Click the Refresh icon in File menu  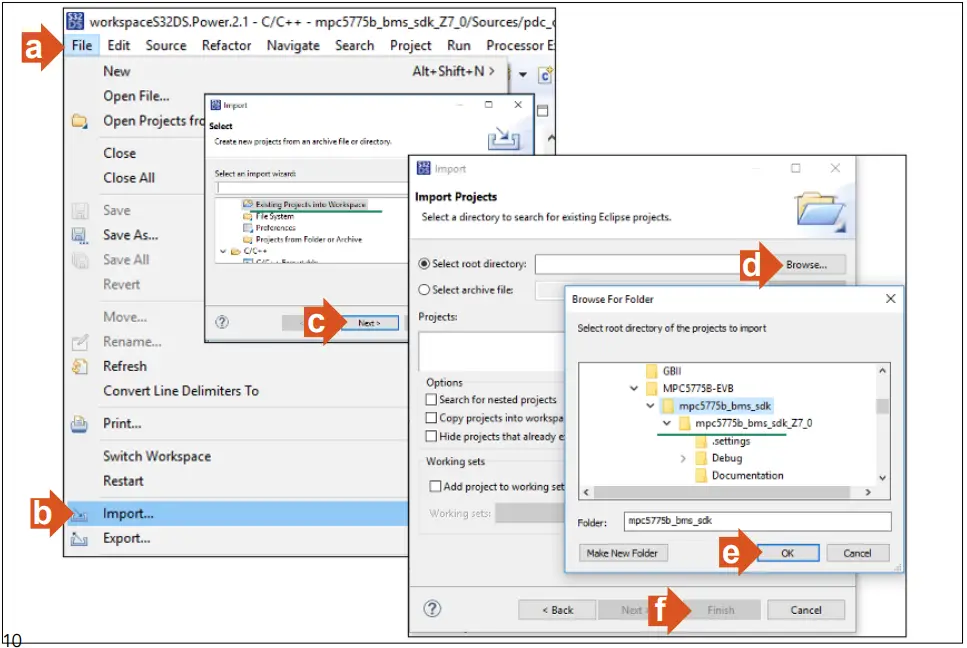point(80,366)
